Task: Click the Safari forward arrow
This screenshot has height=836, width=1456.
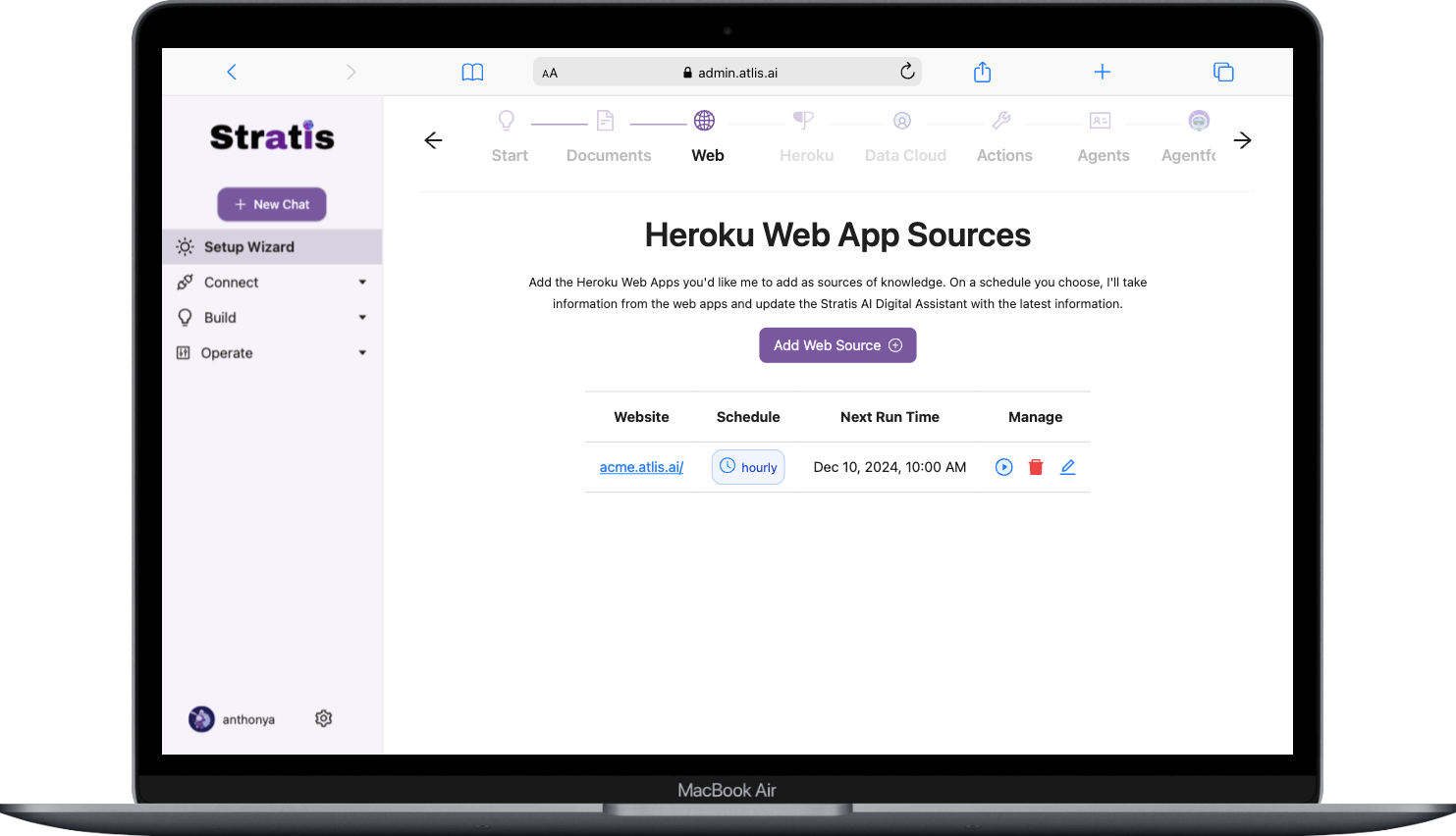Action: coord(351,72)
